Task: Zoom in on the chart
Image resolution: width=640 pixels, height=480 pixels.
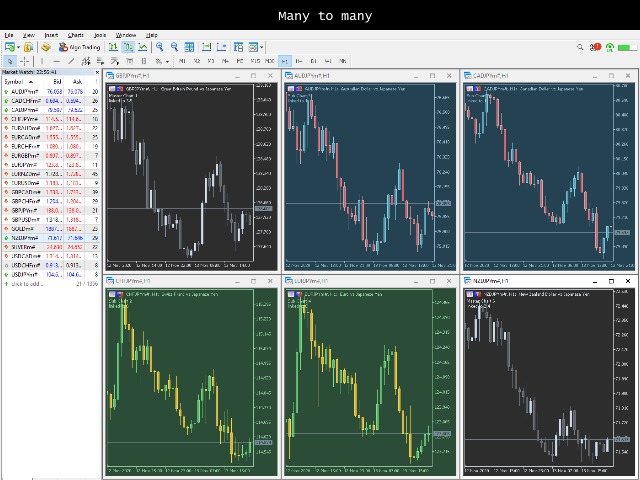Action: click(160, 47)
